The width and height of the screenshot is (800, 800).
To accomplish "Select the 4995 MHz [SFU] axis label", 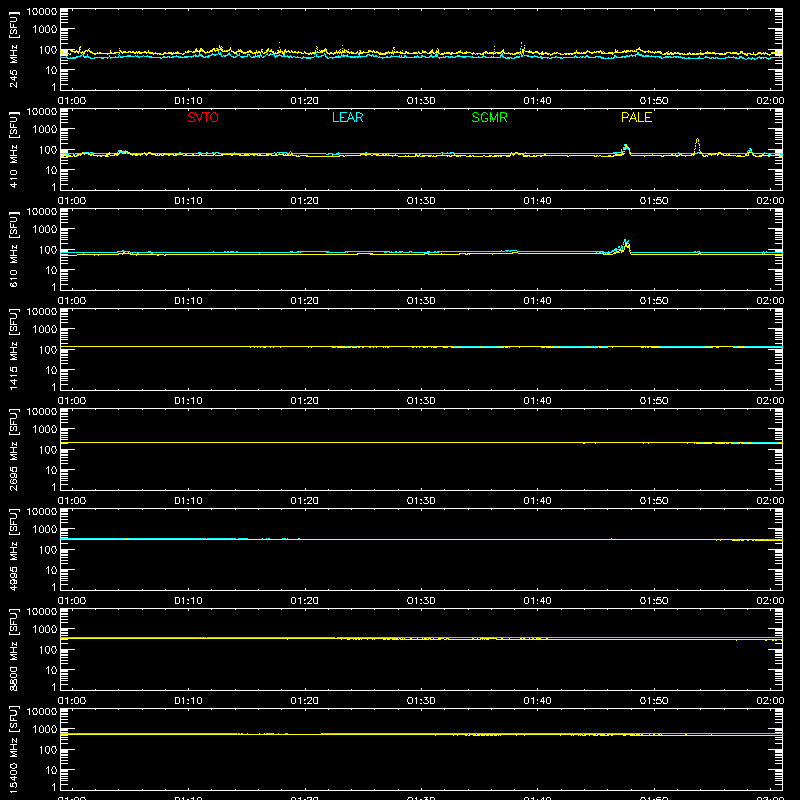I will point(14,549).
